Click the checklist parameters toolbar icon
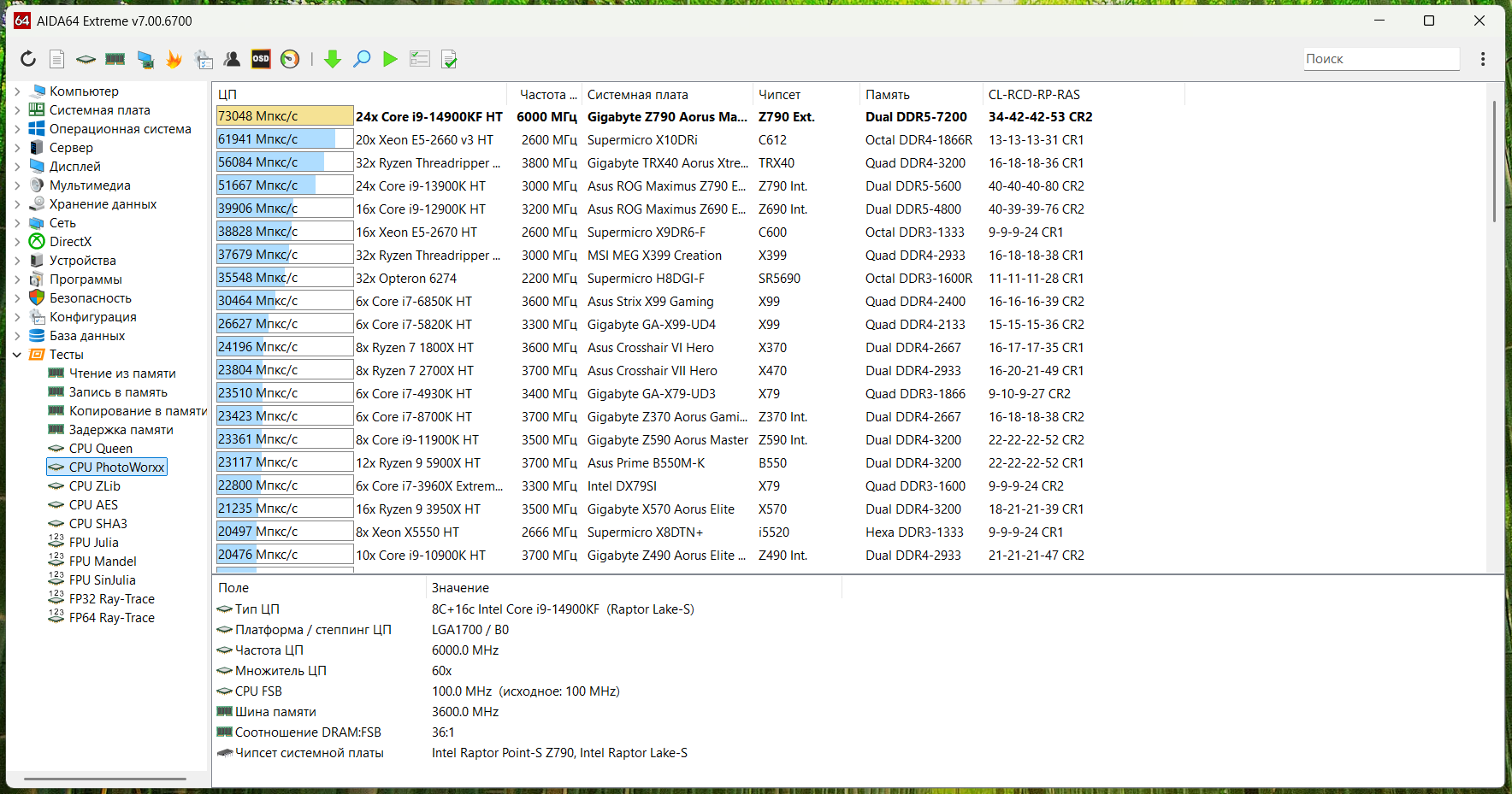Image resolution: width=1512 pixels, height=794 pixels. (x=420, y=59)
